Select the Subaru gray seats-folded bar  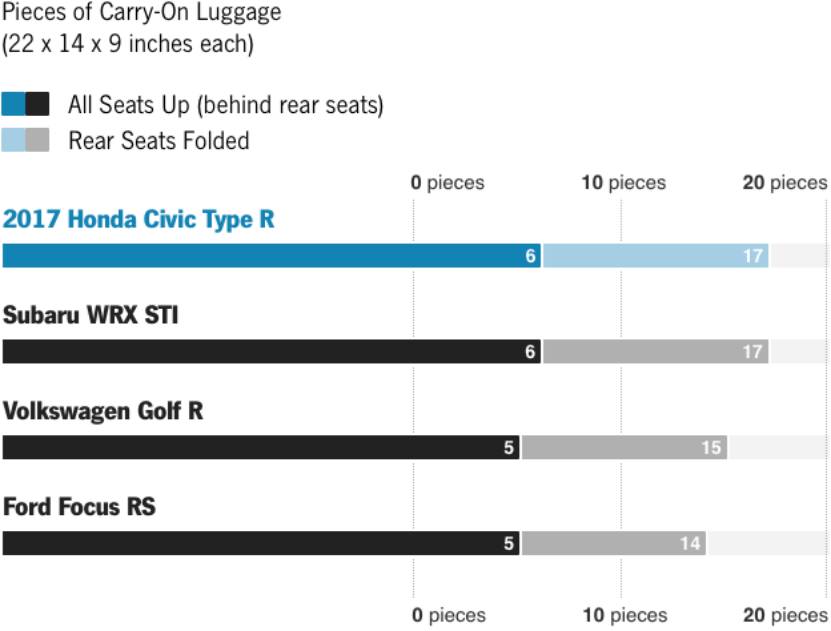click(x=655, y=352)
